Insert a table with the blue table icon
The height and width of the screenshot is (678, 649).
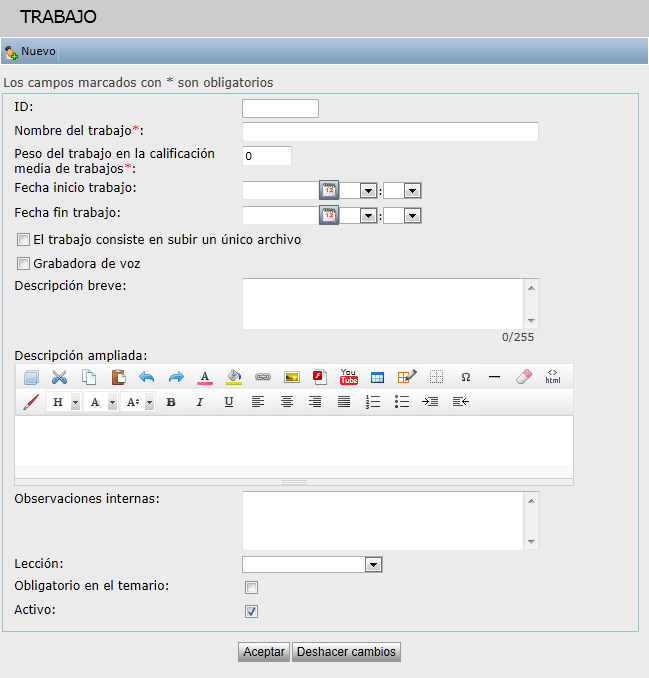pos(377,377)
